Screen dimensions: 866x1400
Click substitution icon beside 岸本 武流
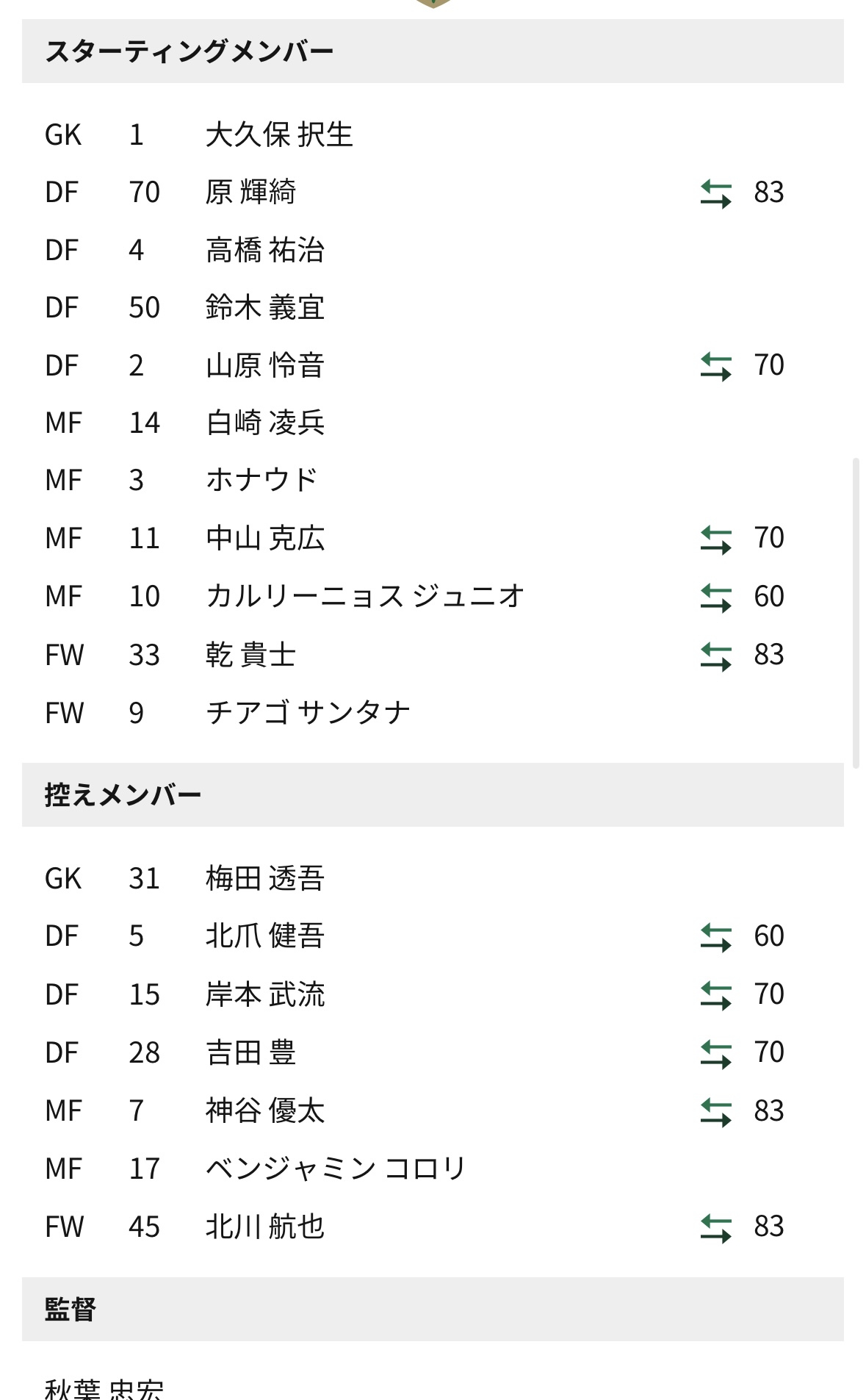[x=715, y=995]
